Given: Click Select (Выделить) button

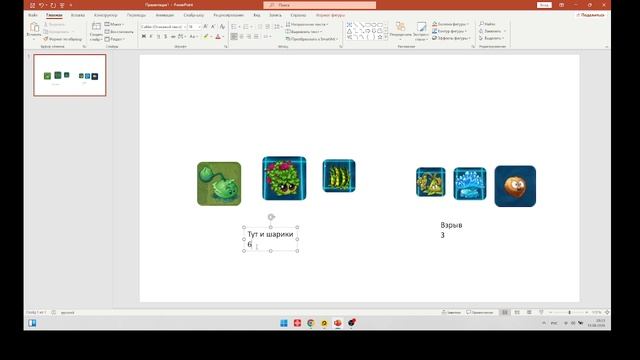Looking at the screenshot, I should click(x=492, y=38).
